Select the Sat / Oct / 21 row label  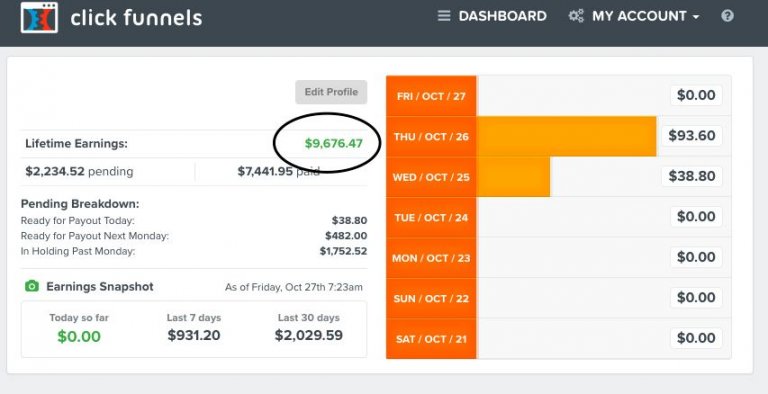pyautogui.click(x=431, y=339)
